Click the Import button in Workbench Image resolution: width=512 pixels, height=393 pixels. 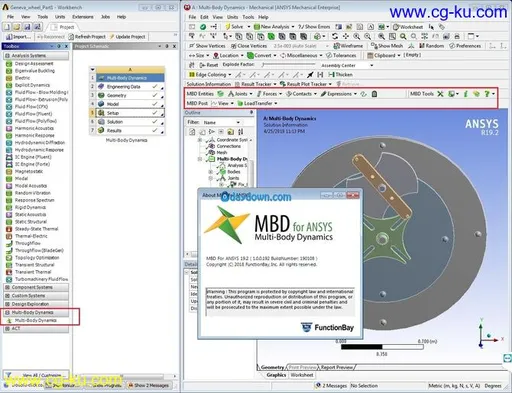point(19,37)
